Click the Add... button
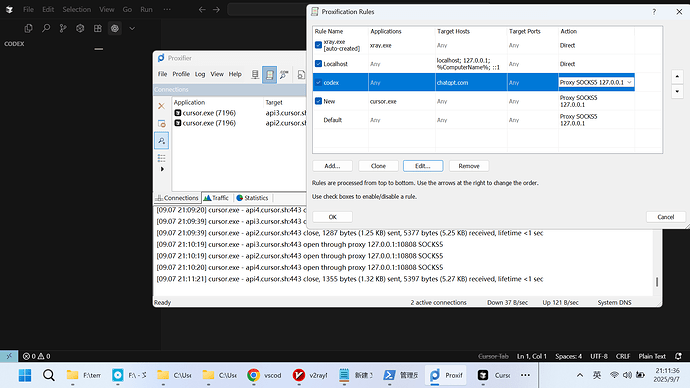Image resolution: width=690 pixels, height=388 pixels. coord(332,166)
